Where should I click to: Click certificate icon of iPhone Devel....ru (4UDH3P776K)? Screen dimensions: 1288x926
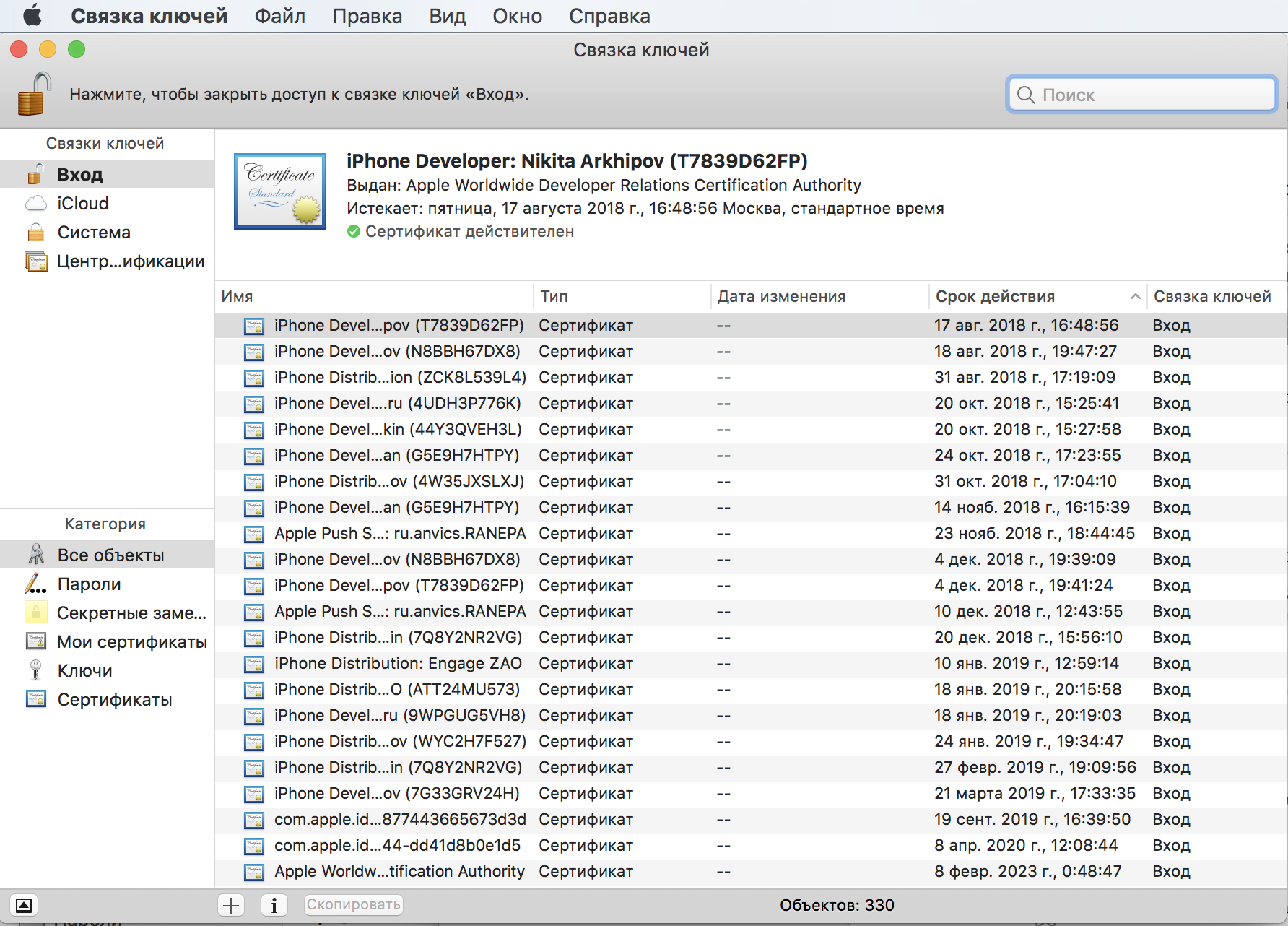click(x=254, y=404)
